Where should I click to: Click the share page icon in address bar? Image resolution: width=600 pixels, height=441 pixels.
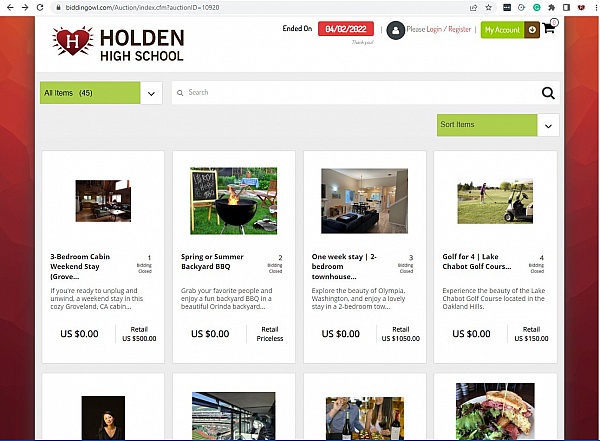(x=473, y=7)
